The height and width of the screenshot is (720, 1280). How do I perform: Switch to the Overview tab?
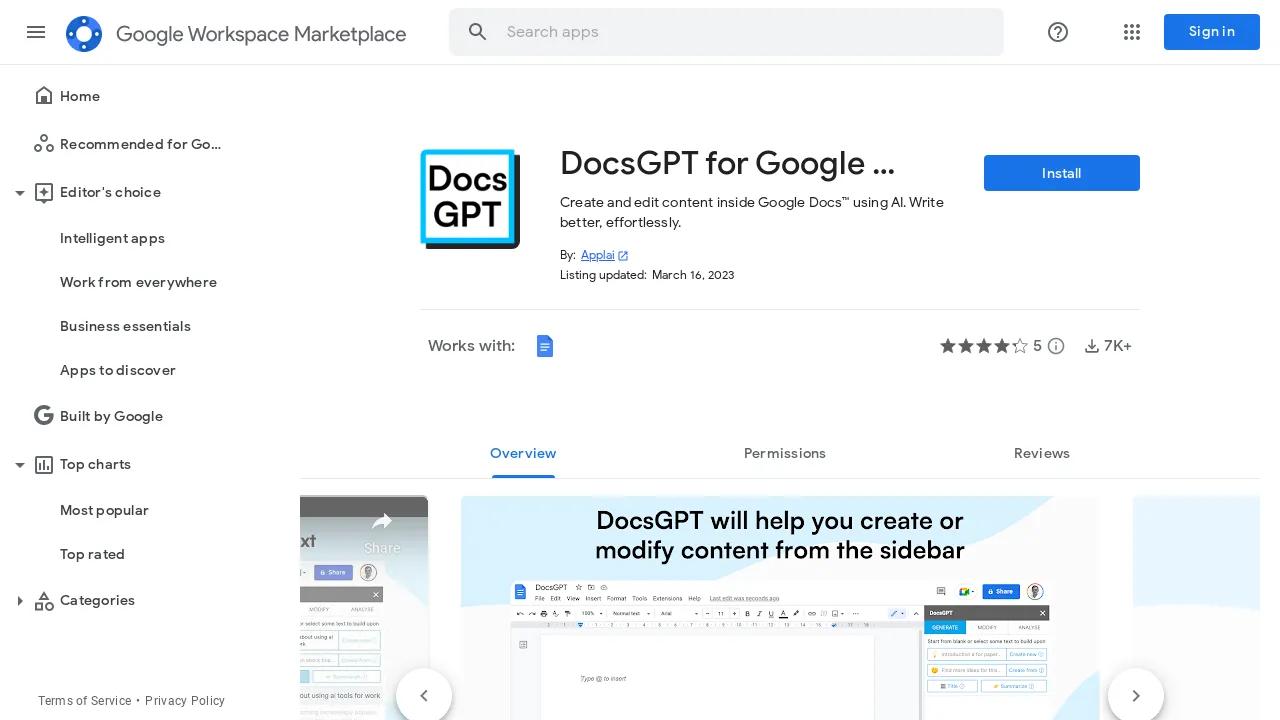coord(523,454)
